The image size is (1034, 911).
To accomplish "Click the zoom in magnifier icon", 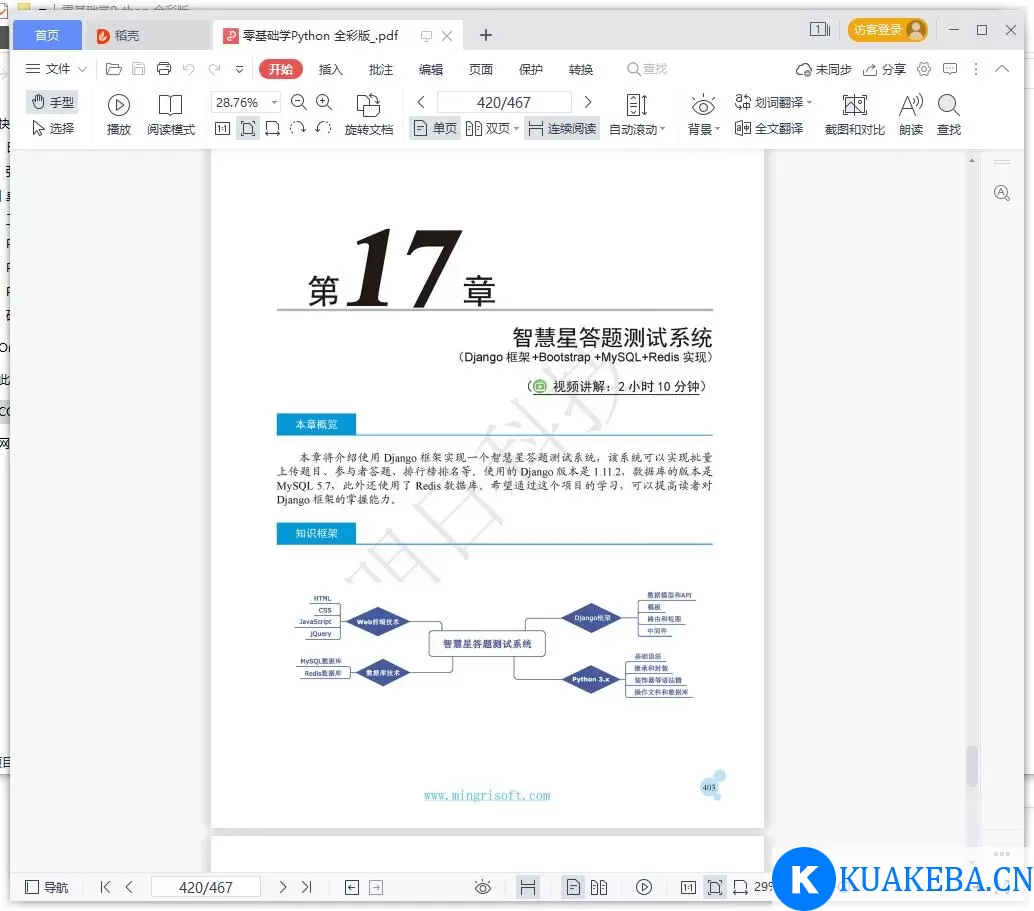I will 324,102.
